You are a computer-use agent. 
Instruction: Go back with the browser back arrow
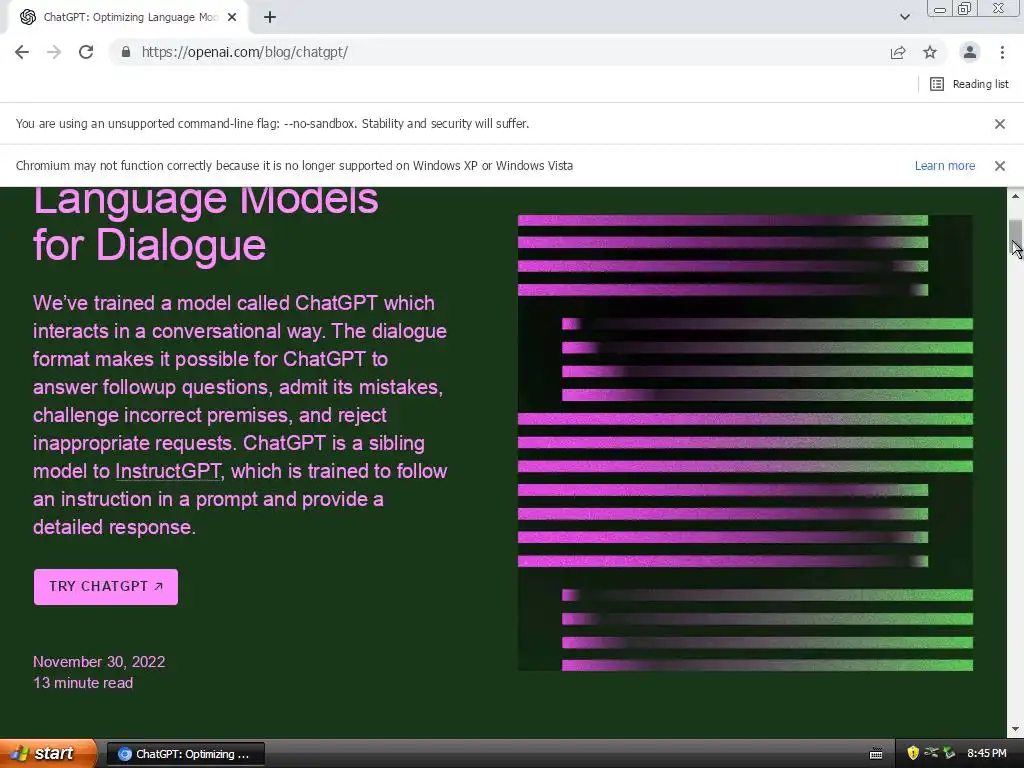click(22, 52)
